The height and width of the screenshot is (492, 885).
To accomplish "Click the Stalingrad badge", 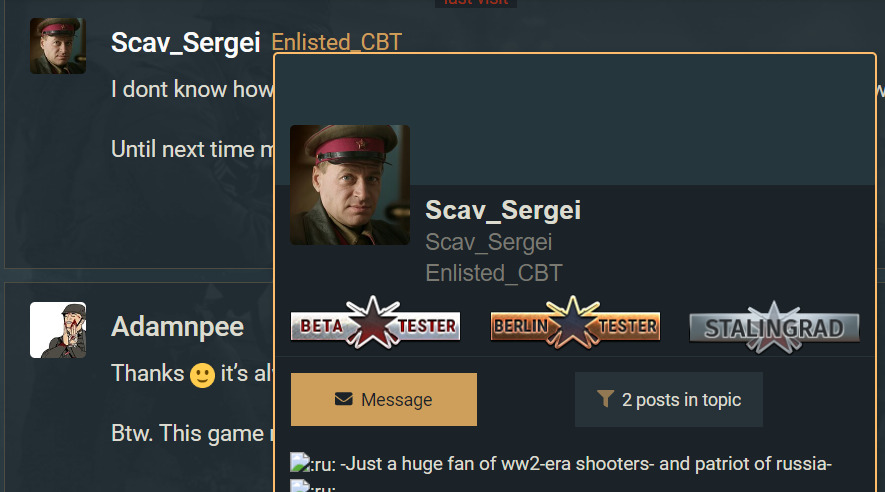I will click(x=774, y=327).
